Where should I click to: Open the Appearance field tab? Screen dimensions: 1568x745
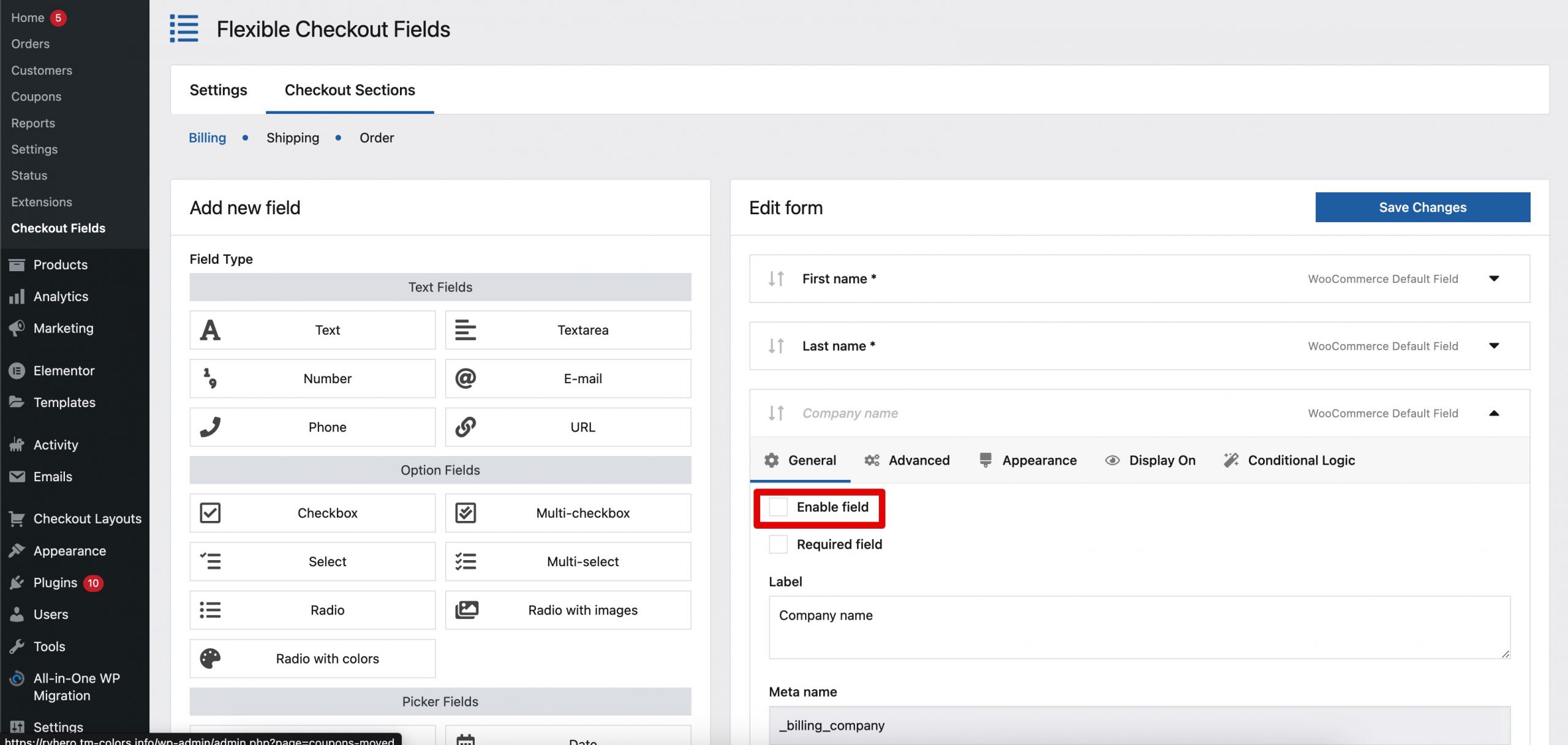coord(1027,460)
